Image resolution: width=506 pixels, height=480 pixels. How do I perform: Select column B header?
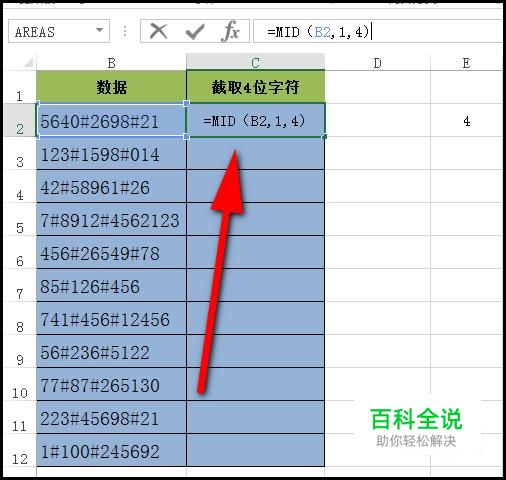point(111,62)
